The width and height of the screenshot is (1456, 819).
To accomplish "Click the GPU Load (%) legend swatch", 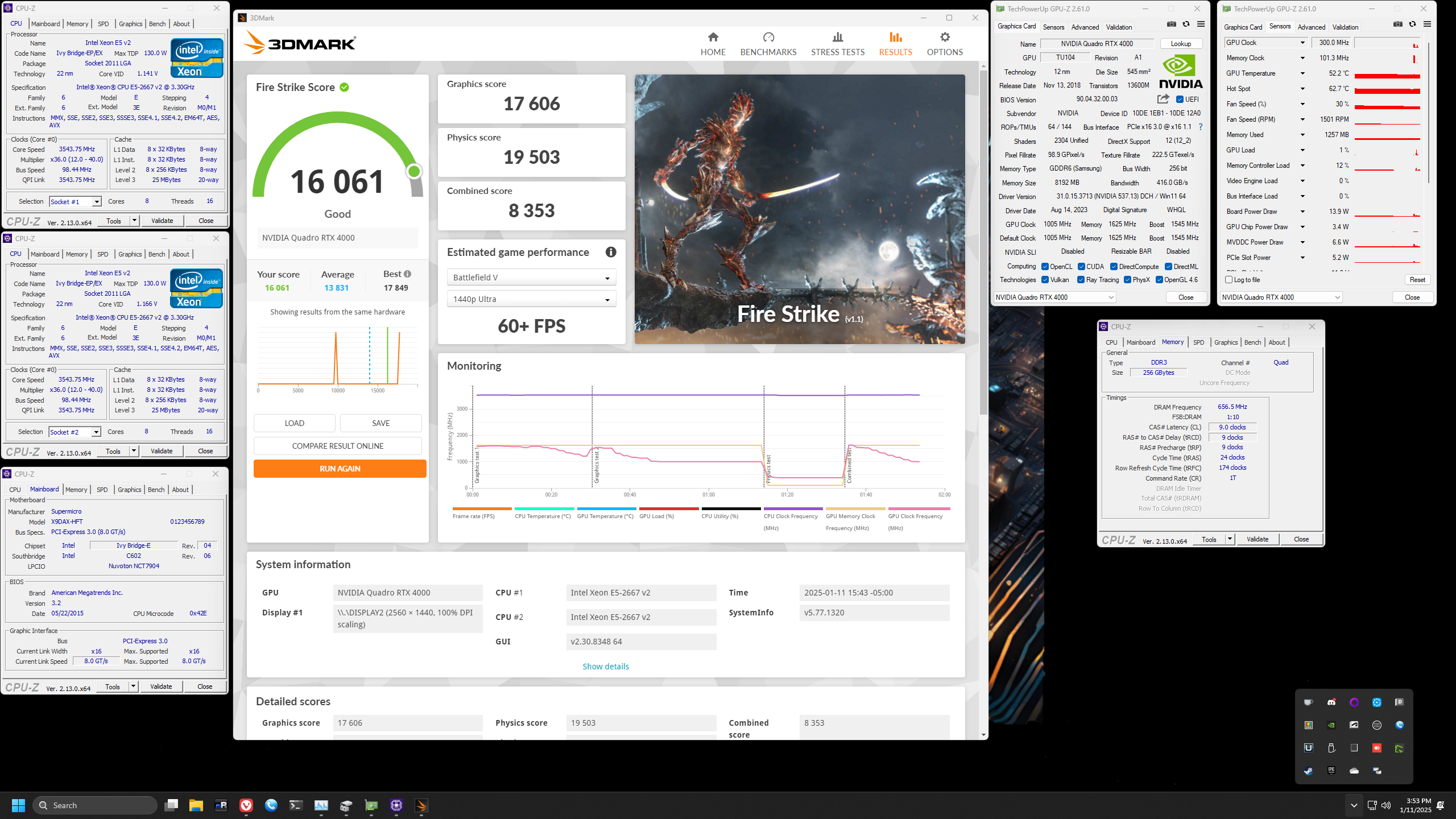I will pyautogui.click(x=669, y=508).
